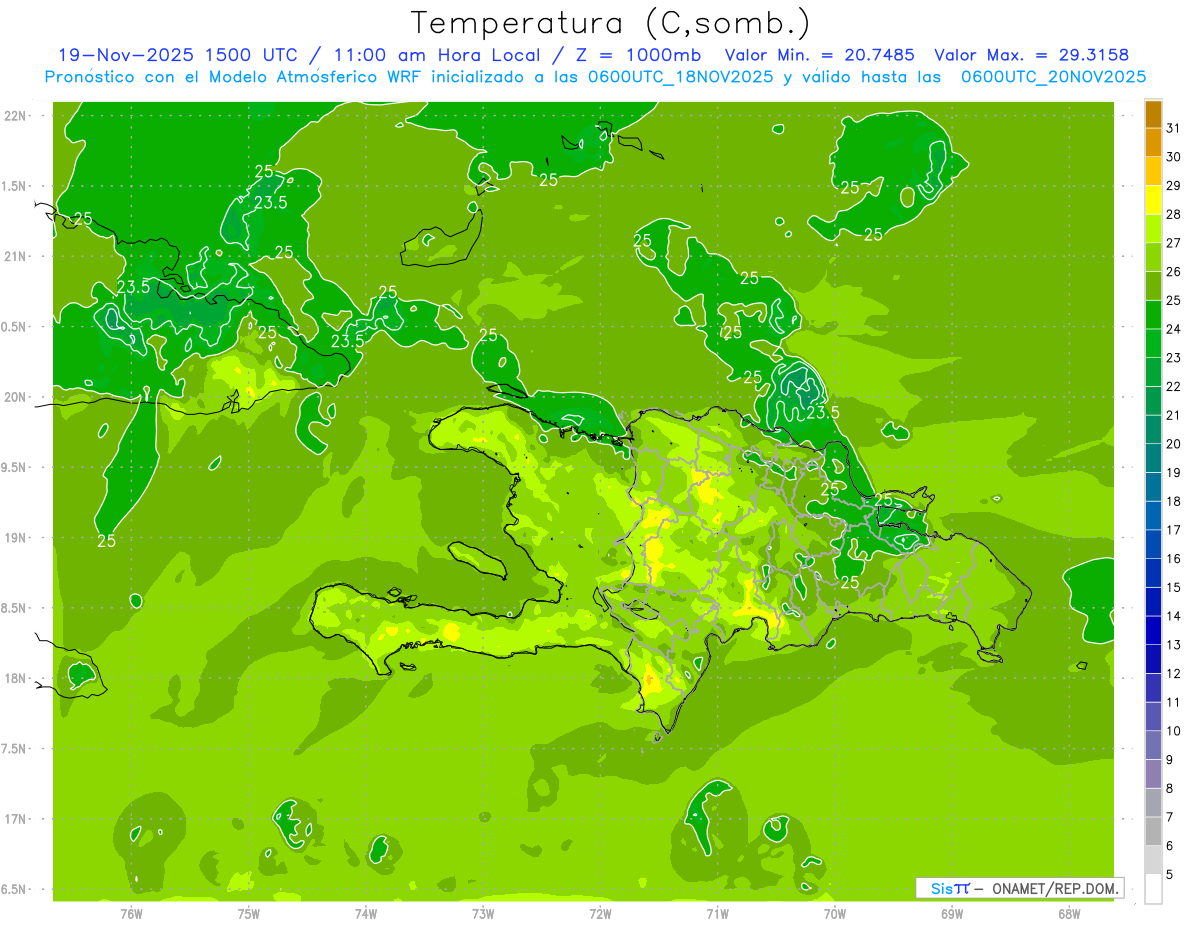Image resolution: width=1200 pixels, height=927 pixels.
Task: Click the "74W" longitude label
Action: (366, 914)
